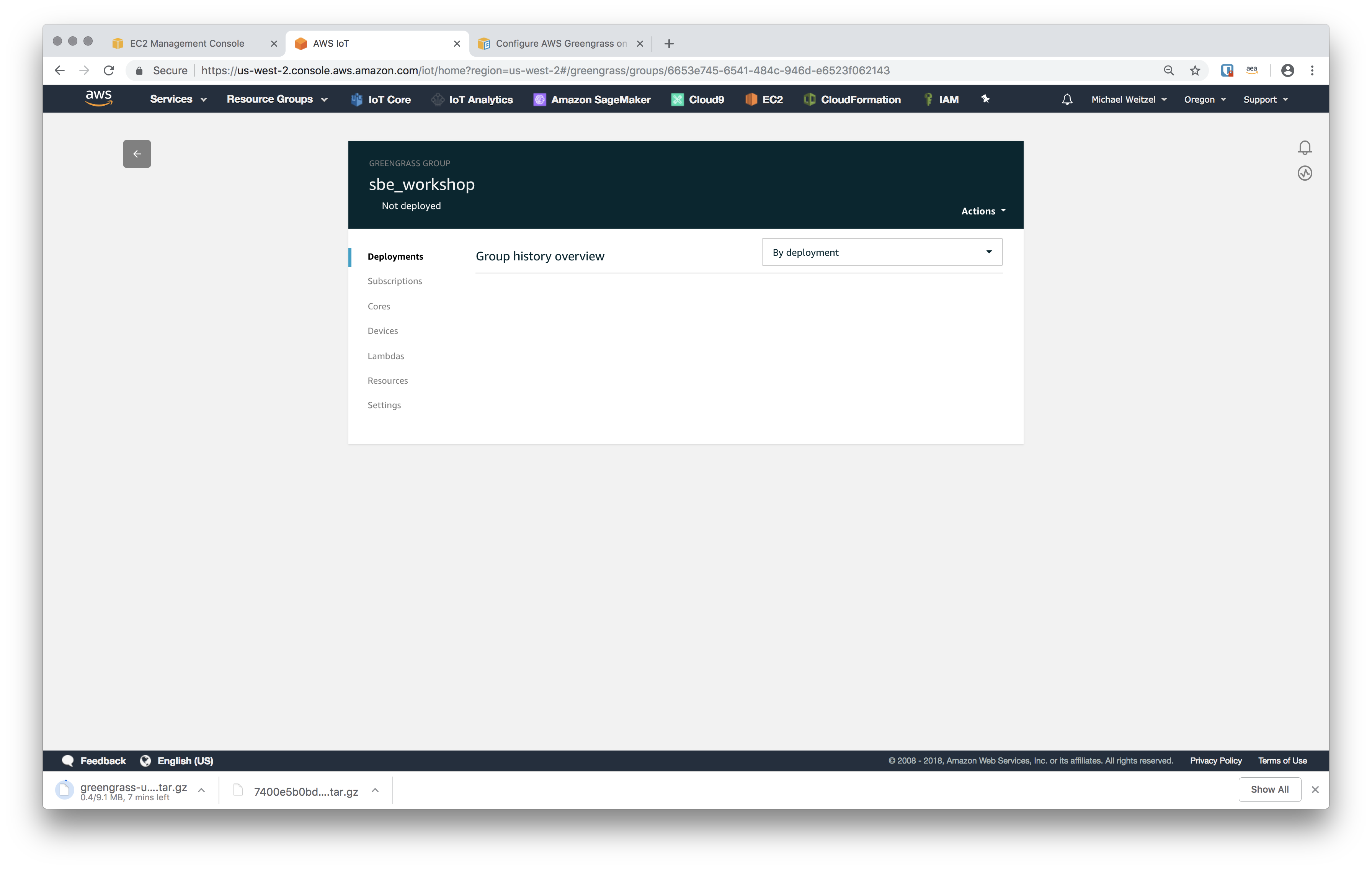Select Resources in side menu

click(x=387, y=380)
